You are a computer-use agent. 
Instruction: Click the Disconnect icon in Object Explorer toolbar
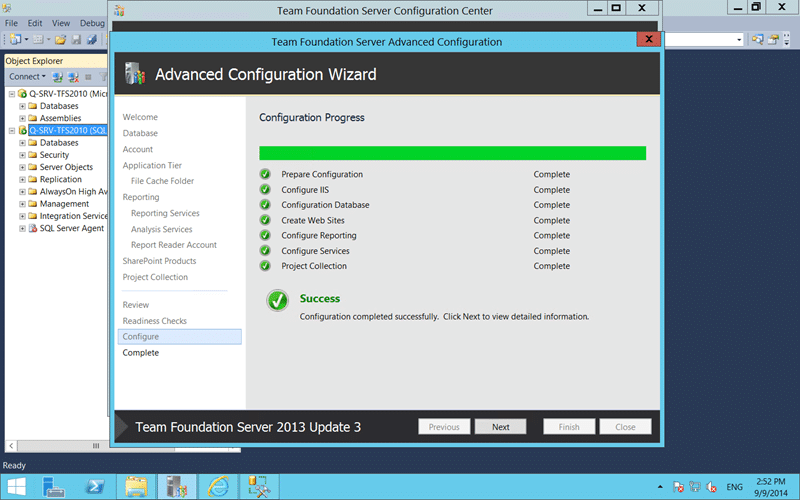(73, 77)
